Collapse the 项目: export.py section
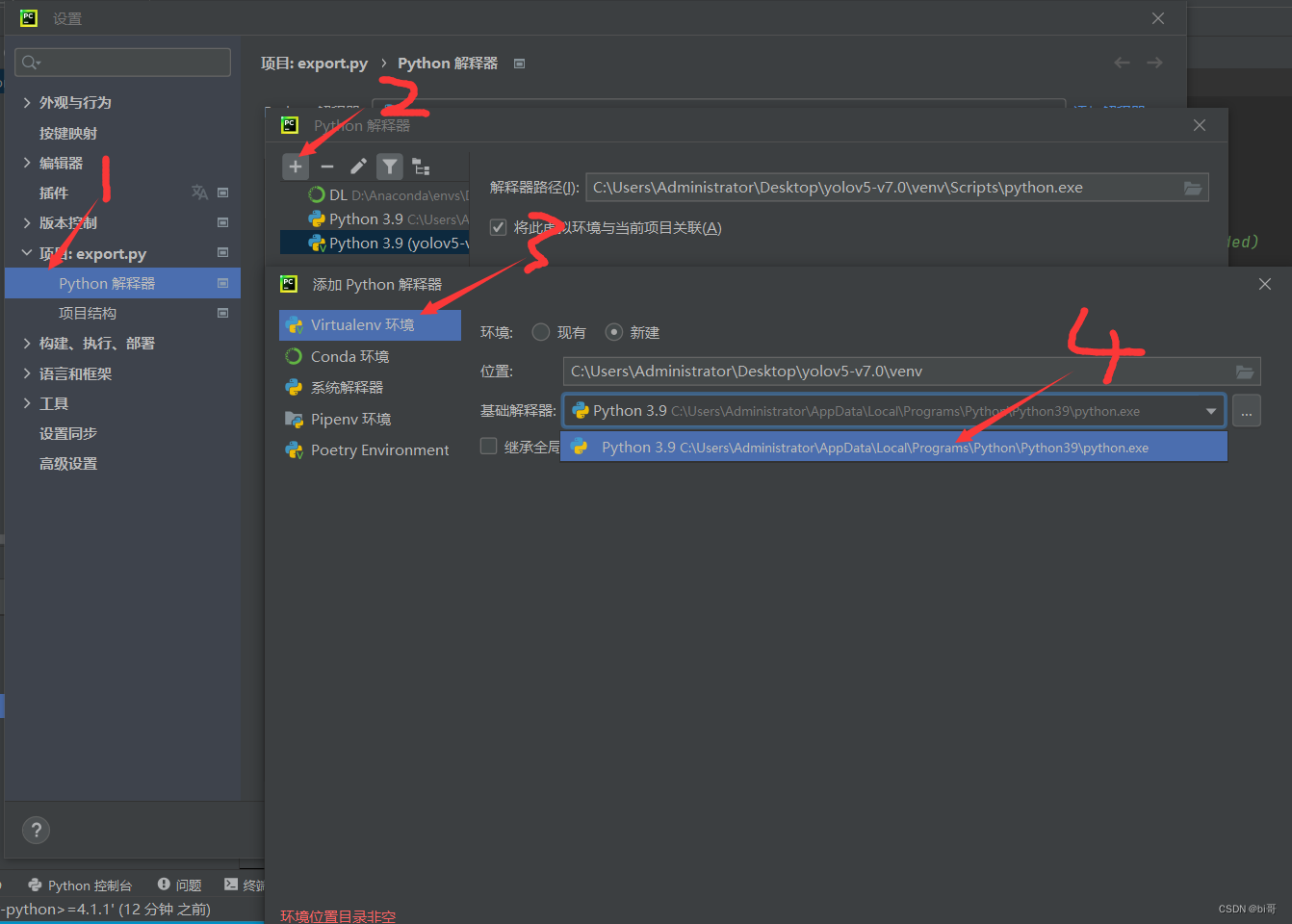This screenshot has height=924, width=1292. [27, 253]
